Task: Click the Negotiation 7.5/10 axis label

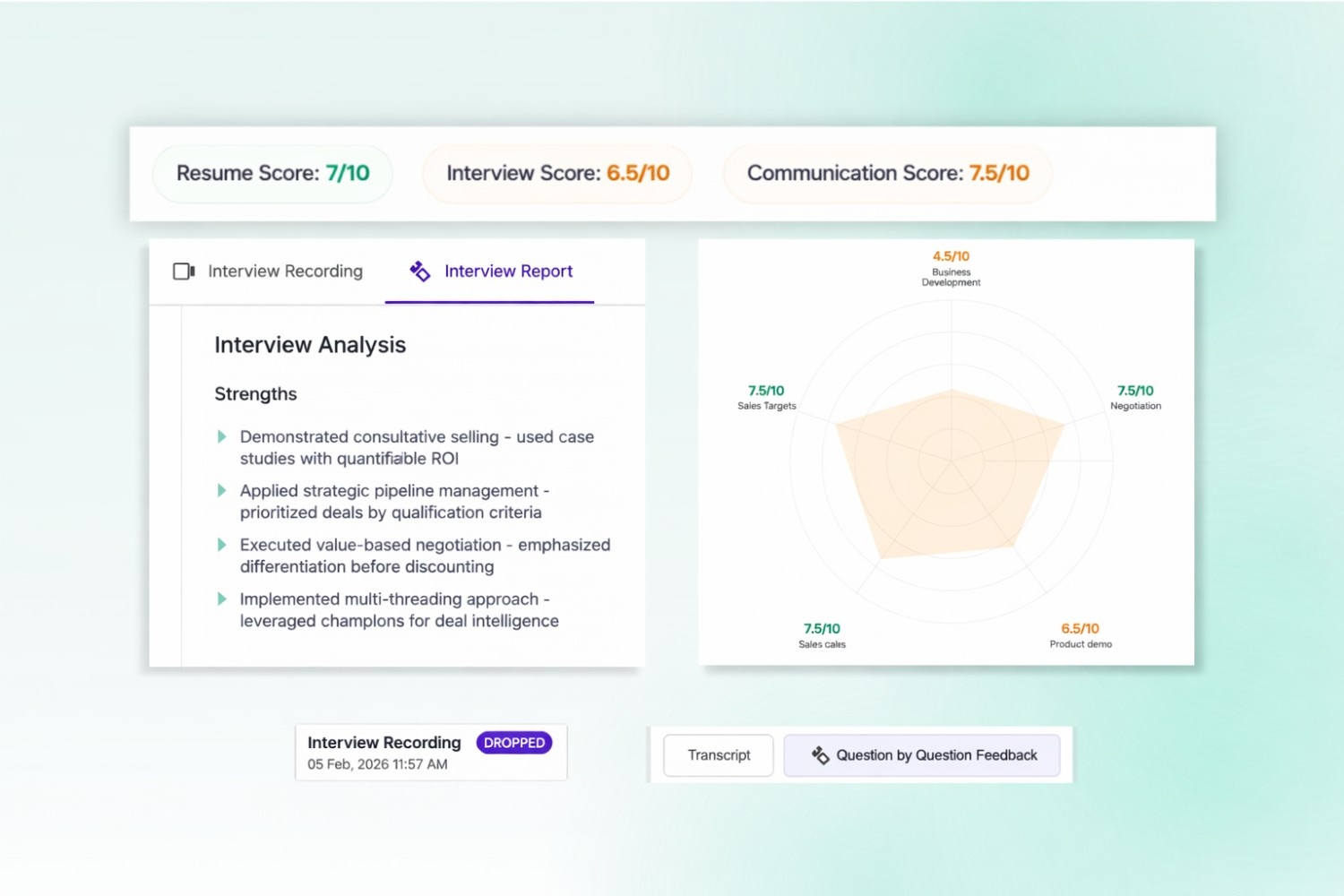Action: 1134,397
